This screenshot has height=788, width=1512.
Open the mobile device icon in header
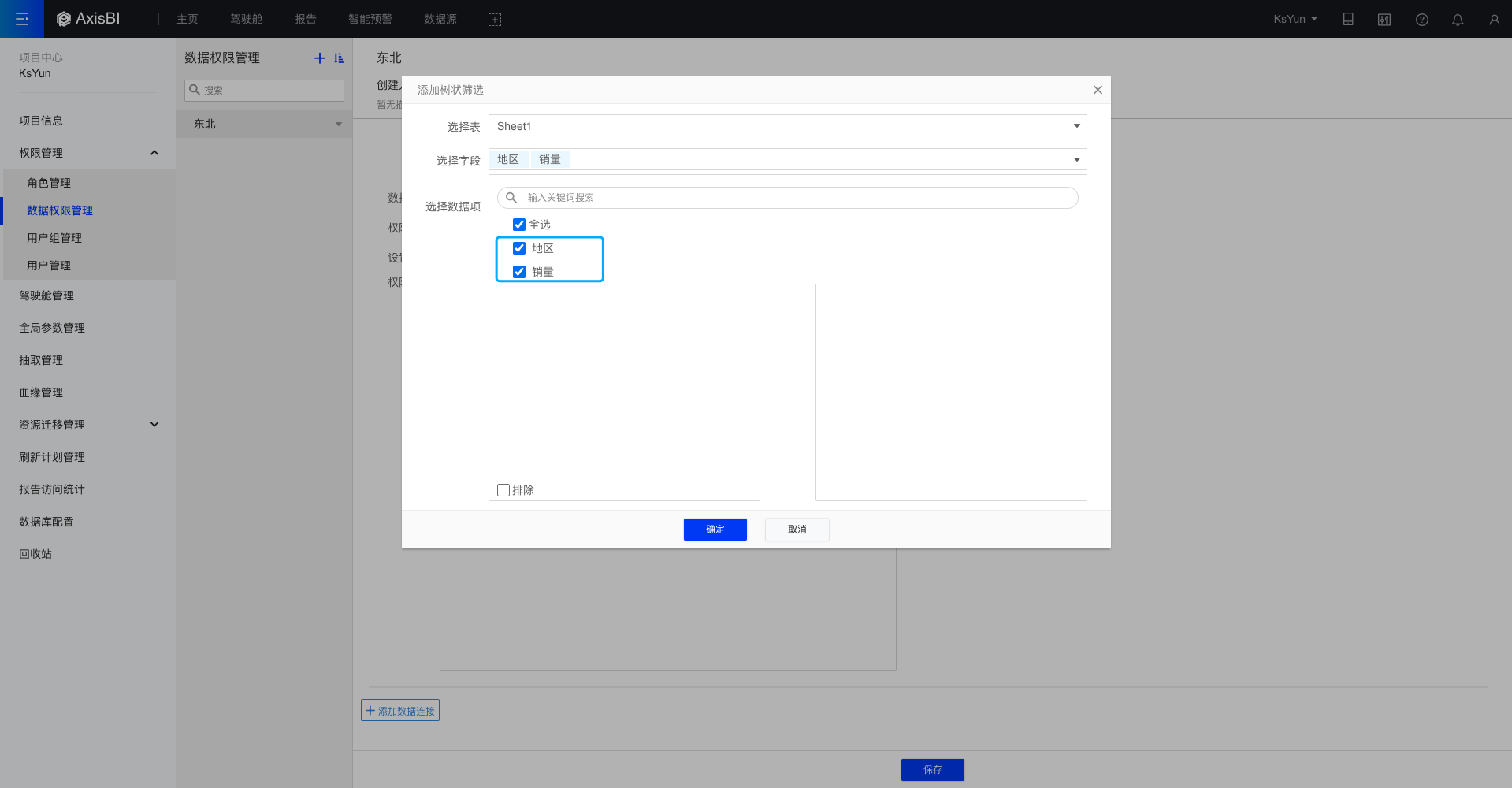click(1348, 20)
